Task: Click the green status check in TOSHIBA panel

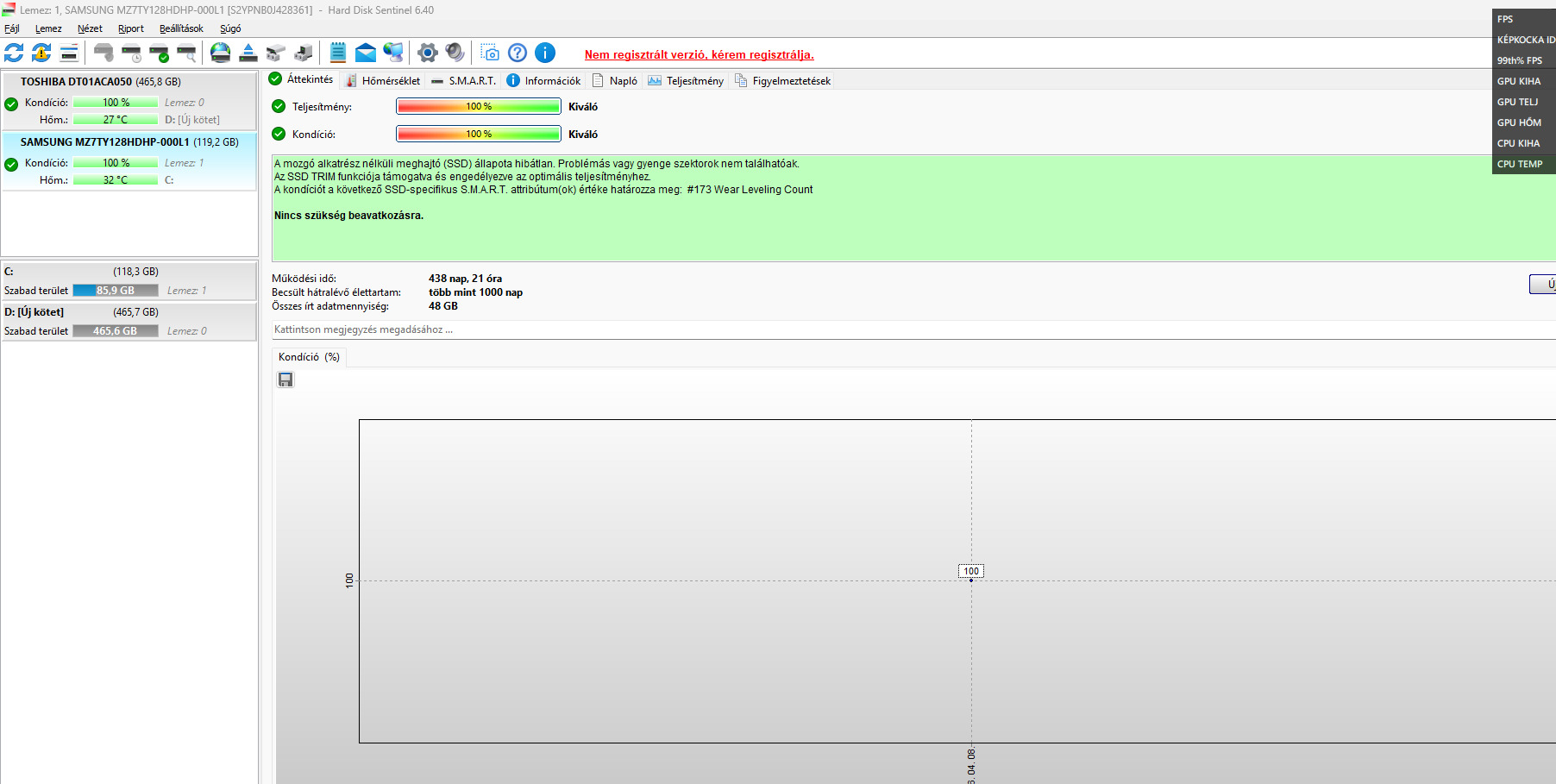Action: (11, 104)
